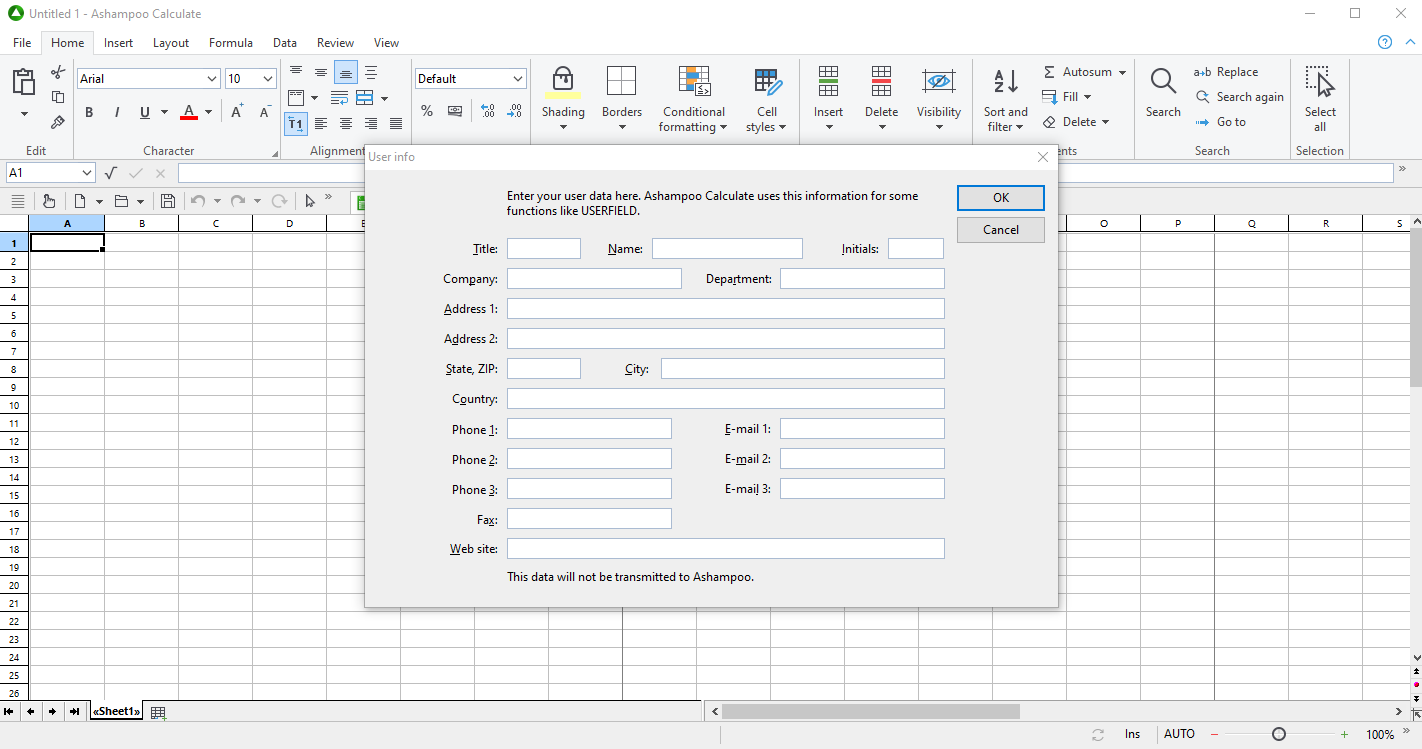Click the Save icon in quick toolbar
The width and height of the screenshot is (1422, 749).
pos(168,201)
